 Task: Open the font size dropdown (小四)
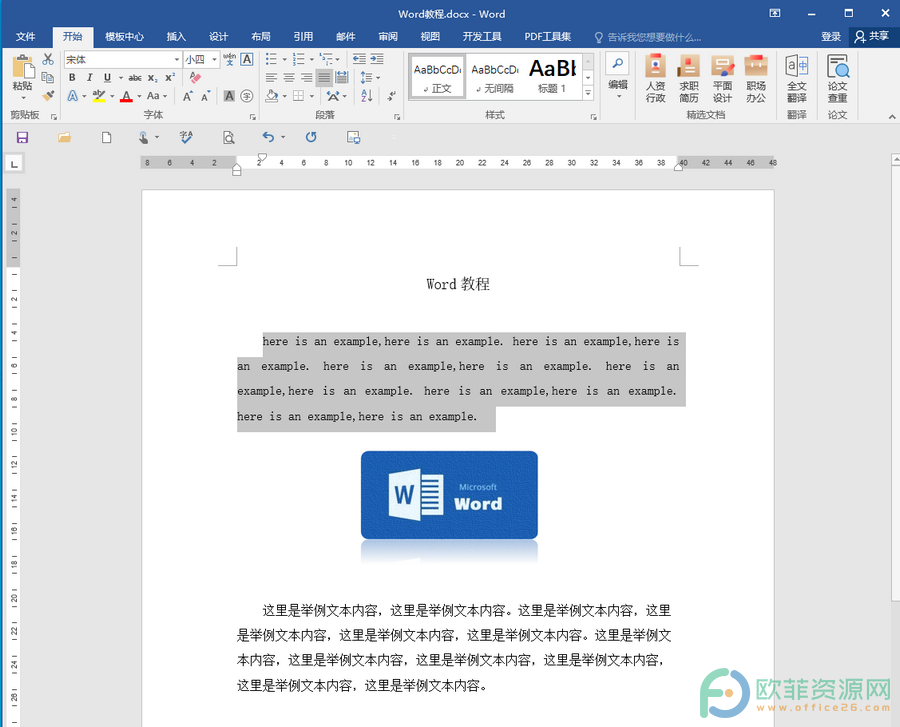(x=215, y=59)
